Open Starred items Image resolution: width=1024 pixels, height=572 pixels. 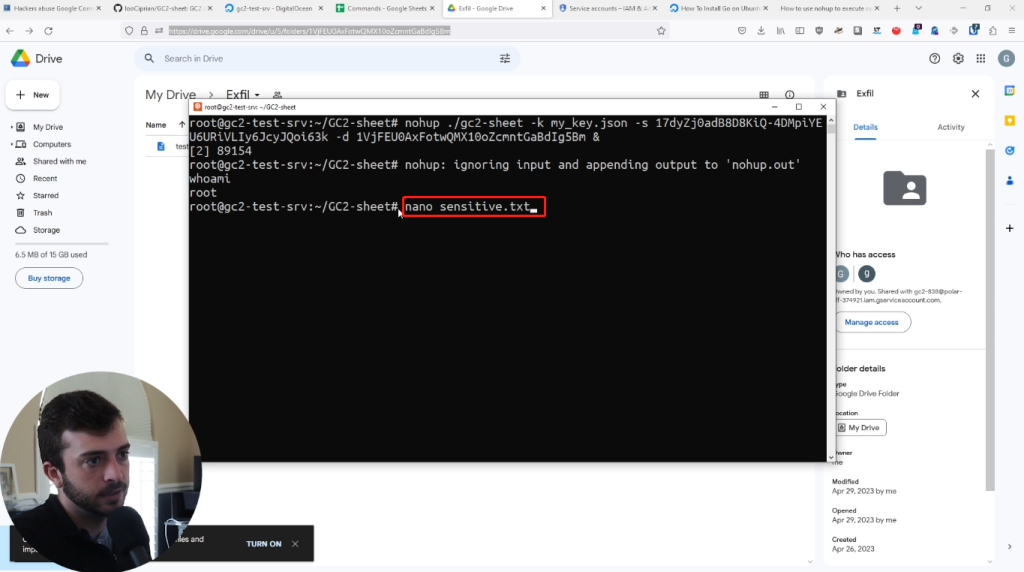[x=46, y=195]
